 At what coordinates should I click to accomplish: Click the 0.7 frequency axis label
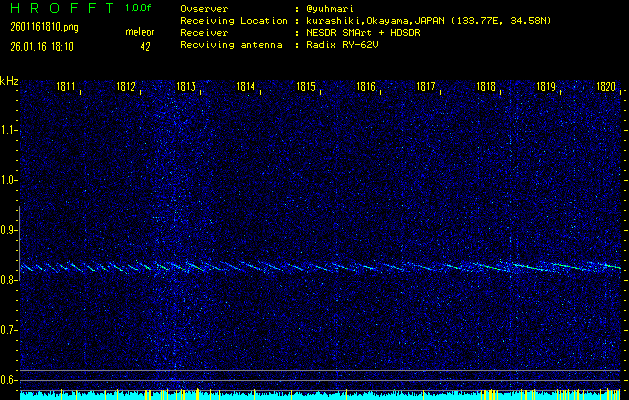click(x=9, y=330)
